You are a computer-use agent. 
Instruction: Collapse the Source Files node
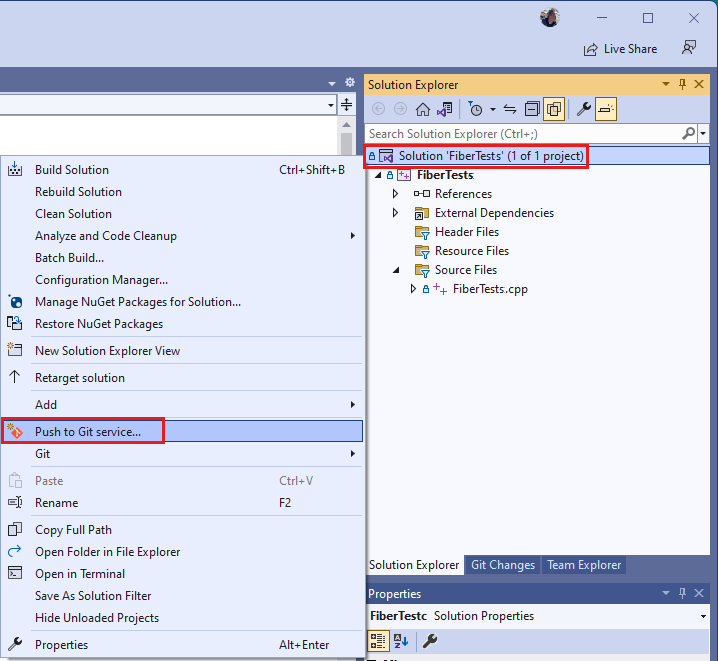point(397,270)
